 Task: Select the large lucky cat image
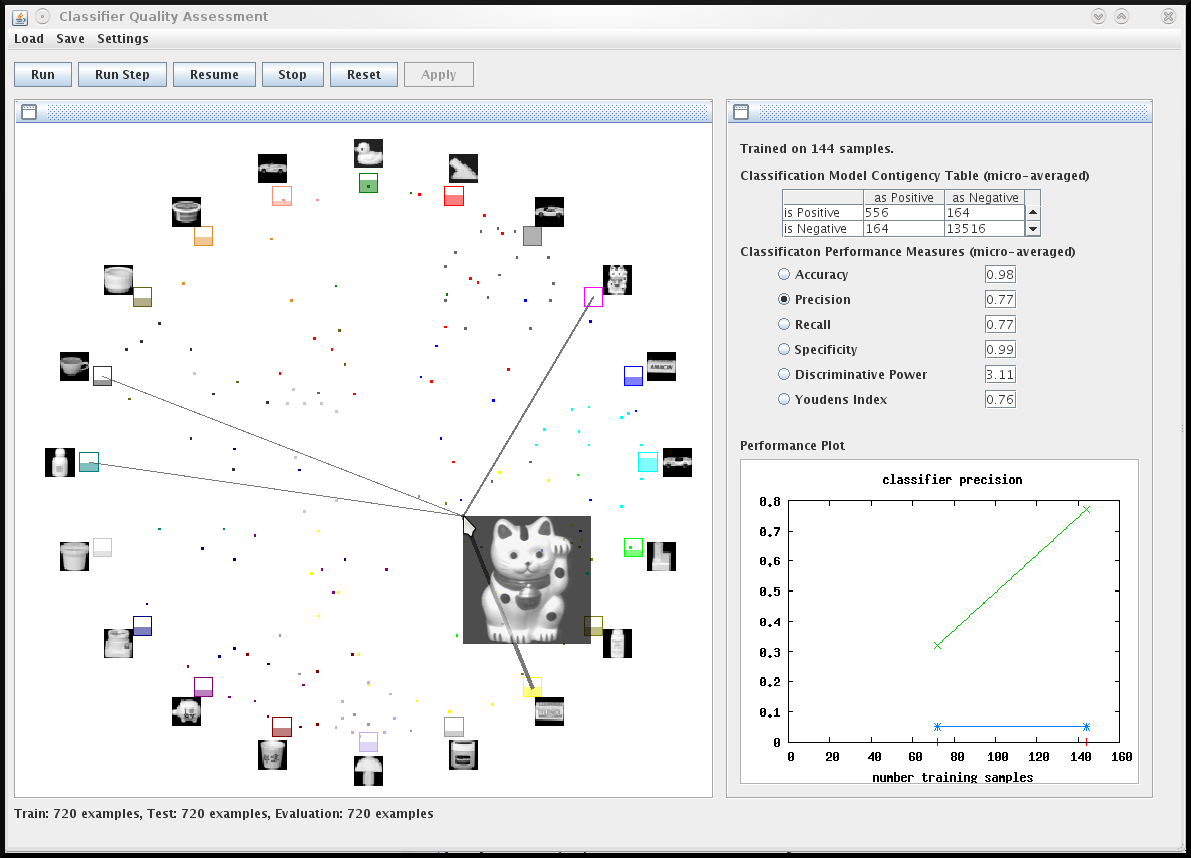click(527, 580)
